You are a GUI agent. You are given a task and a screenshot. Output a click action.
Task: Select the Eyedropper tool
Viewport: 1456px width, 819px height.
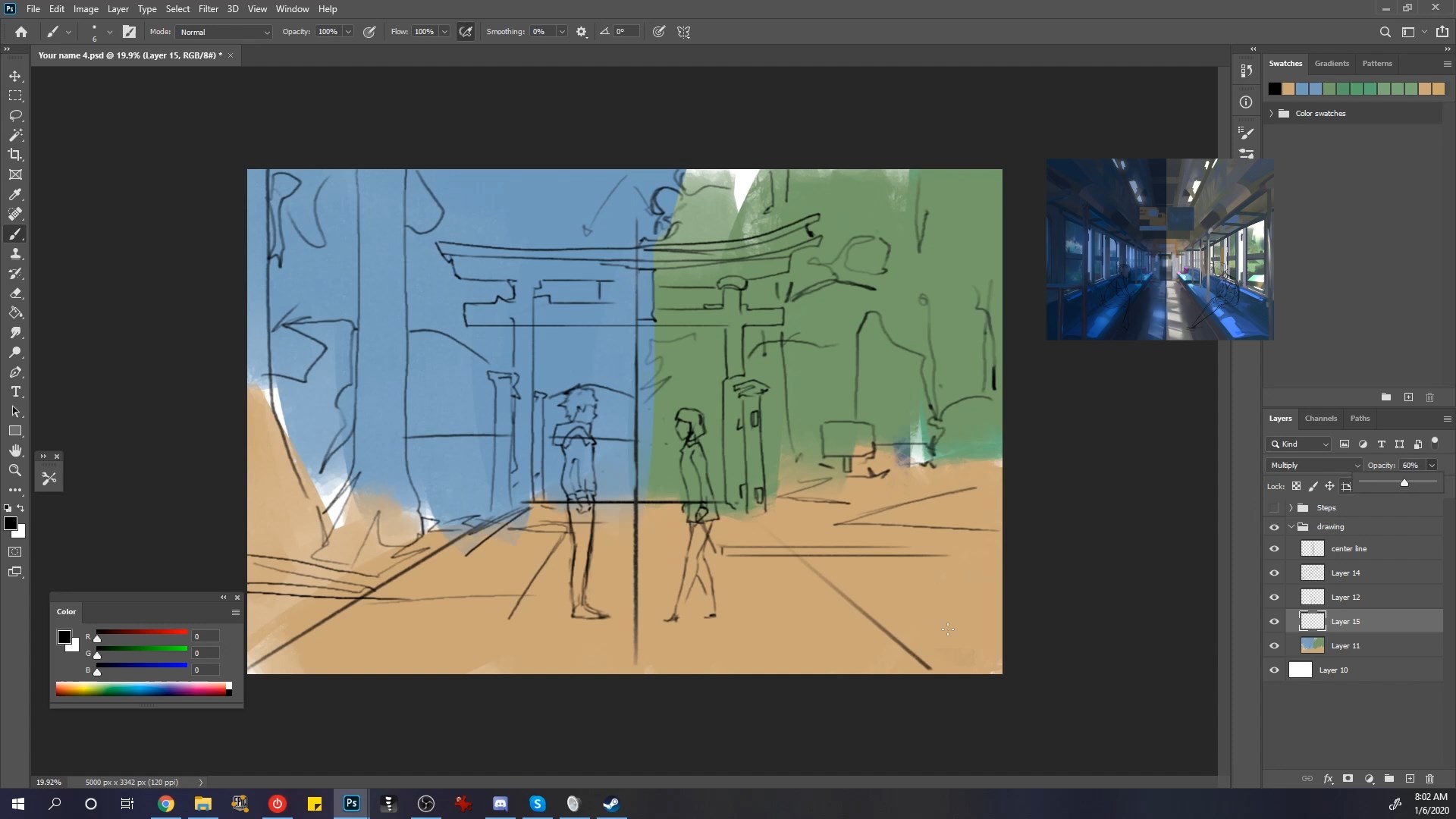coord(15,194)
